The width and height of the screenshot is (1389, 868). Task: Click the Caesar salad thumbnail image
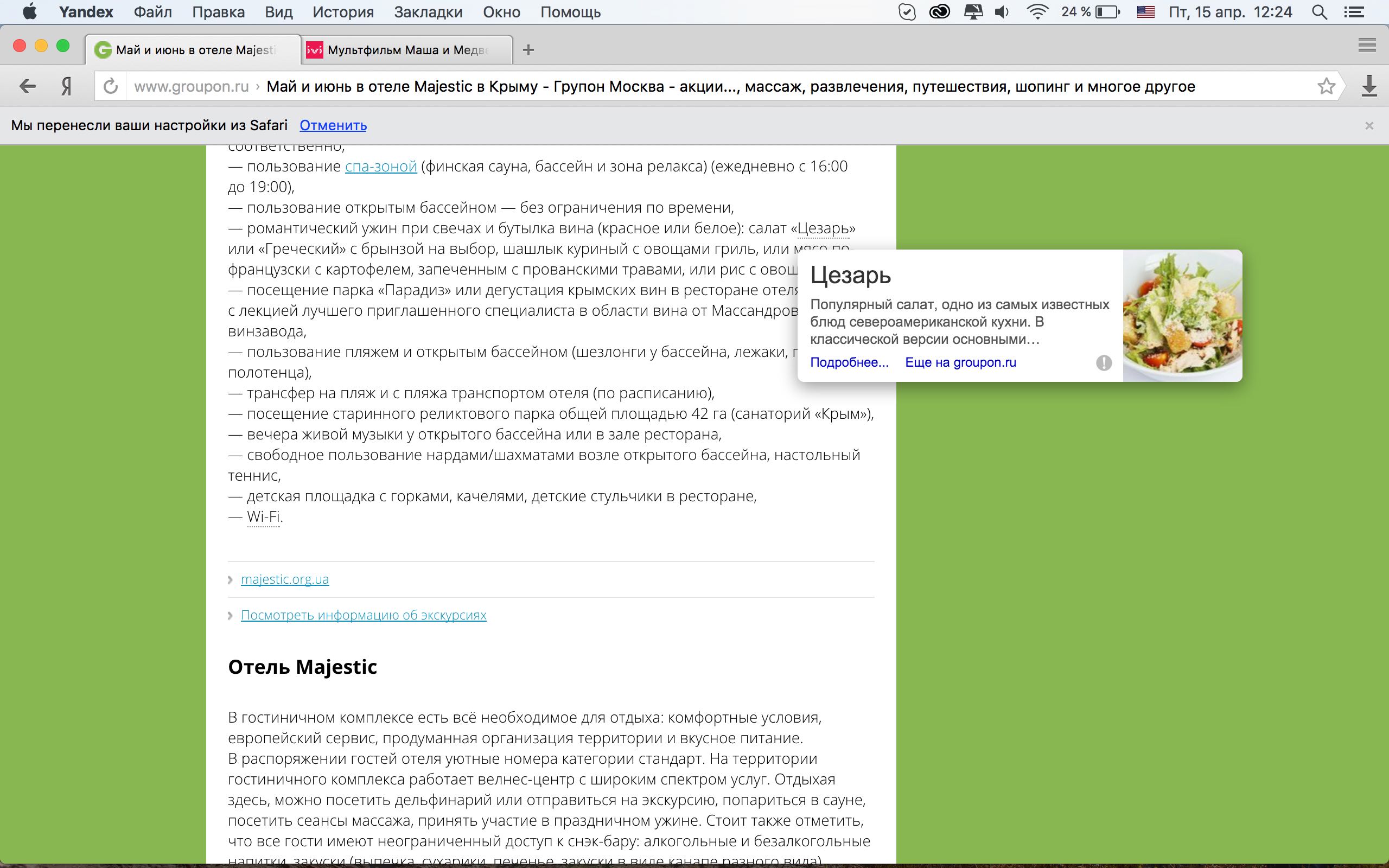(x=1182, y=316)
